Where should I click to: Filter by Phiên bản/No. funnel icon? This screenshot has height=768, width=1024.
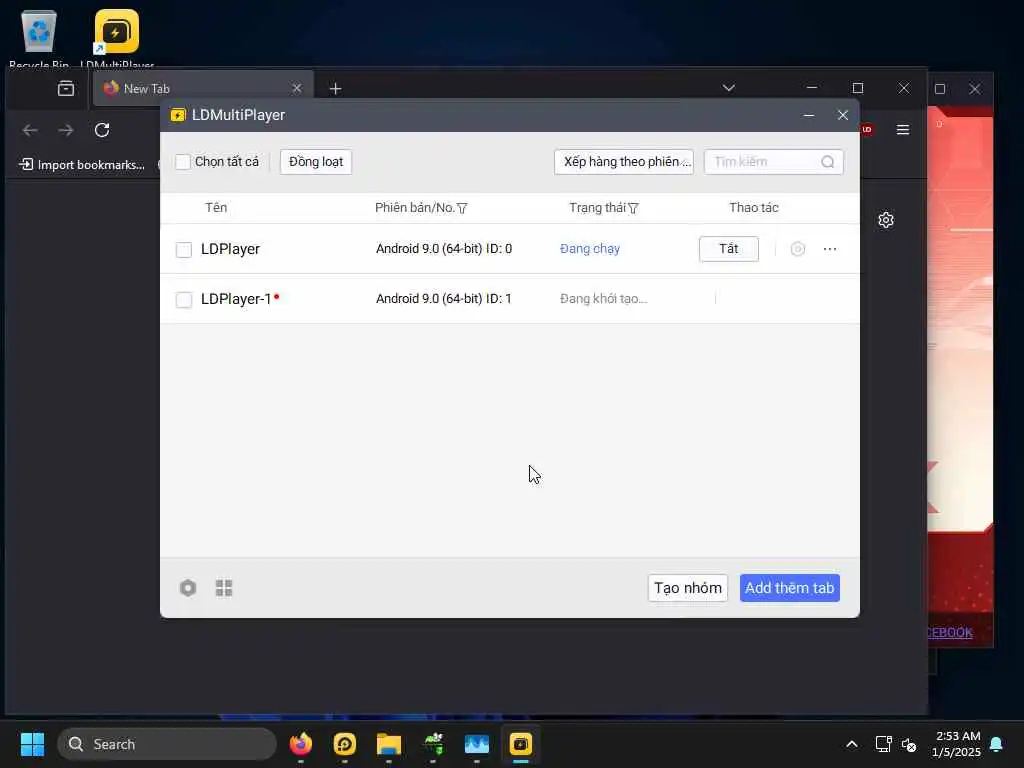coord(462,208)
